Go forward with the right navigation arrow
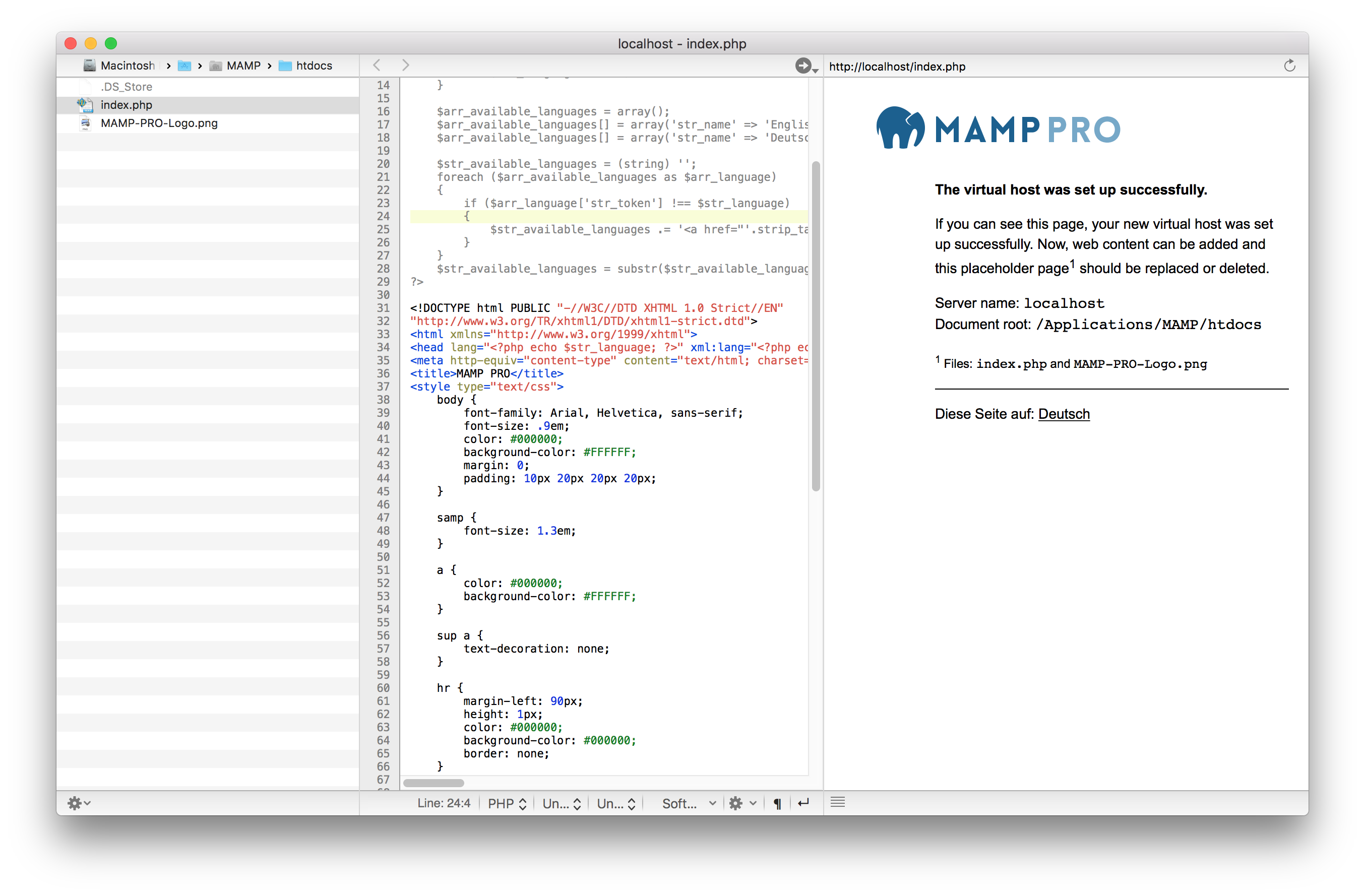Viewport: 1365px width, 896px height. (x=405, y=66)
